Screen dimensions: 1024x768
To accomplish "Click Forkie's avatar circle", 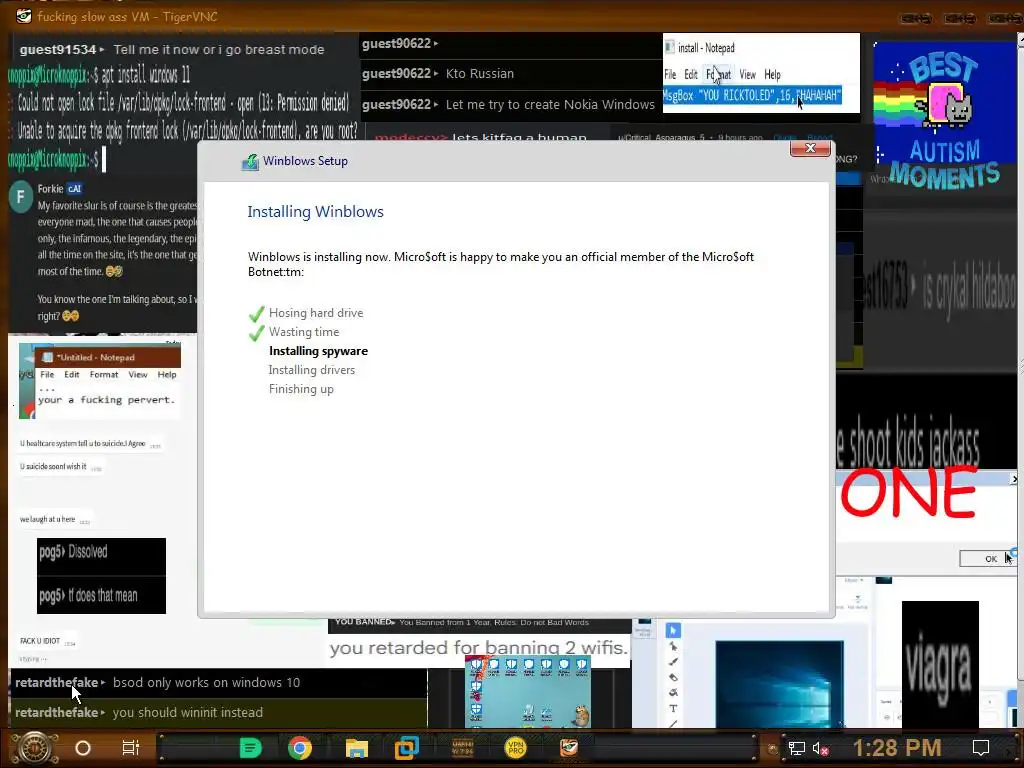I will pyautogui.click(x=21, y=196).
